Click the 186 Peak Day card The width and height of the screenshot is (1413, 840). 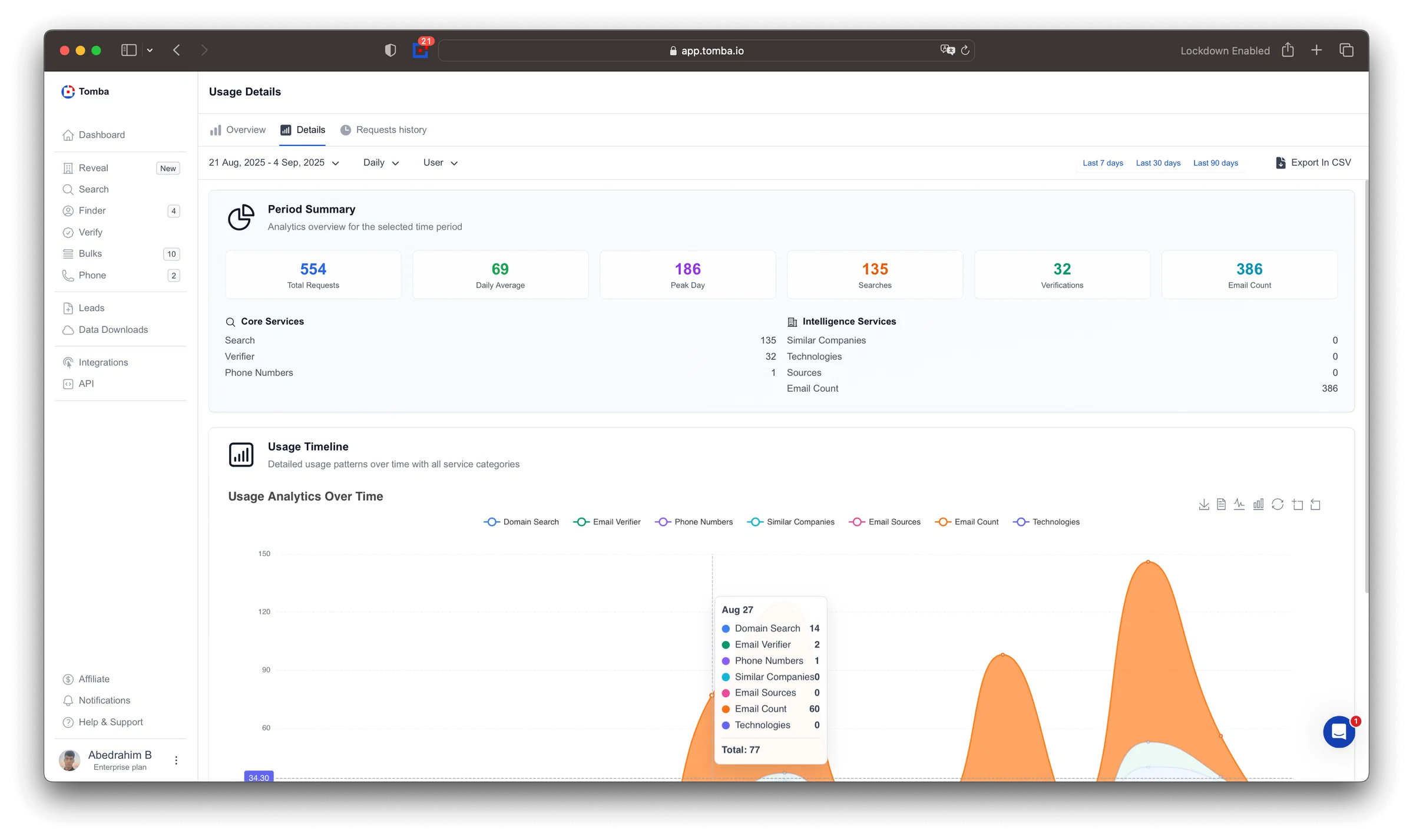tap(687, 275)
